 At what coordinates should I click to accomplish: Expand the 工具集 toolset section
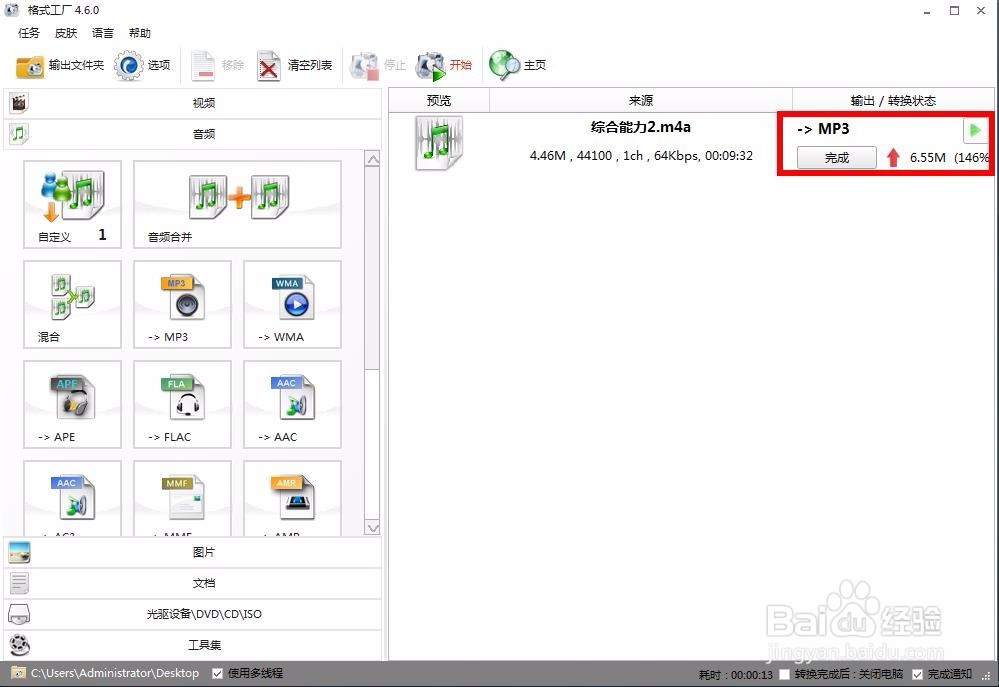click(193, 645)
